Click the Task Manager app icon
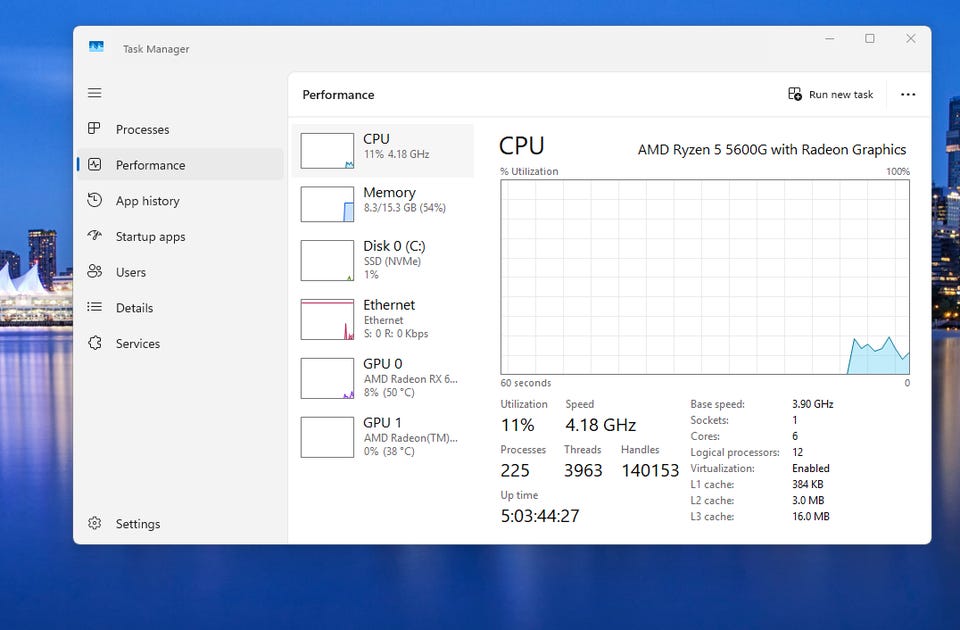The width and height of the screenshot is (960, 630). coord(96,47)
